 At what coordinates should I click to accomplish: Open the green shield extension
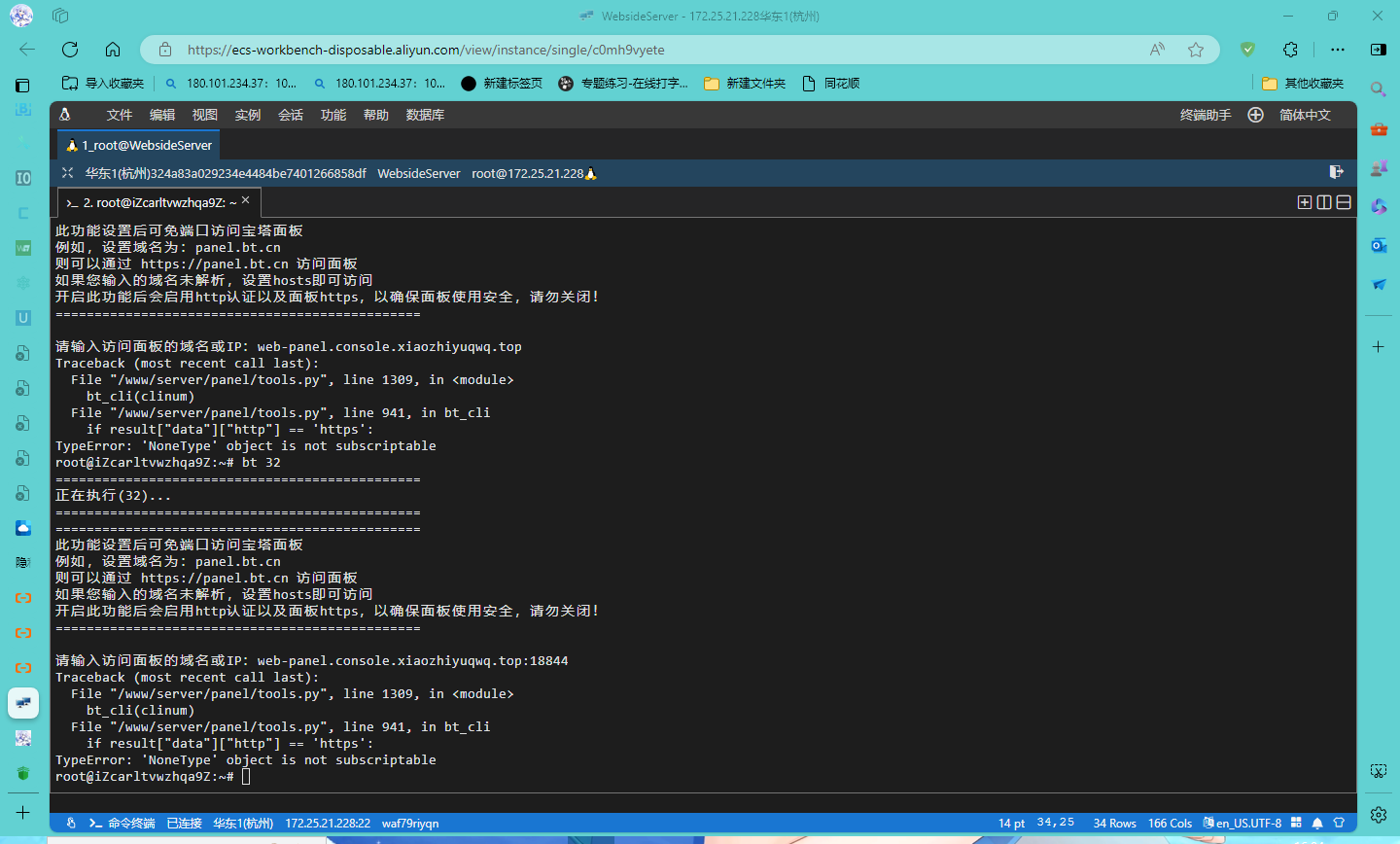(x=1248, y=50)
